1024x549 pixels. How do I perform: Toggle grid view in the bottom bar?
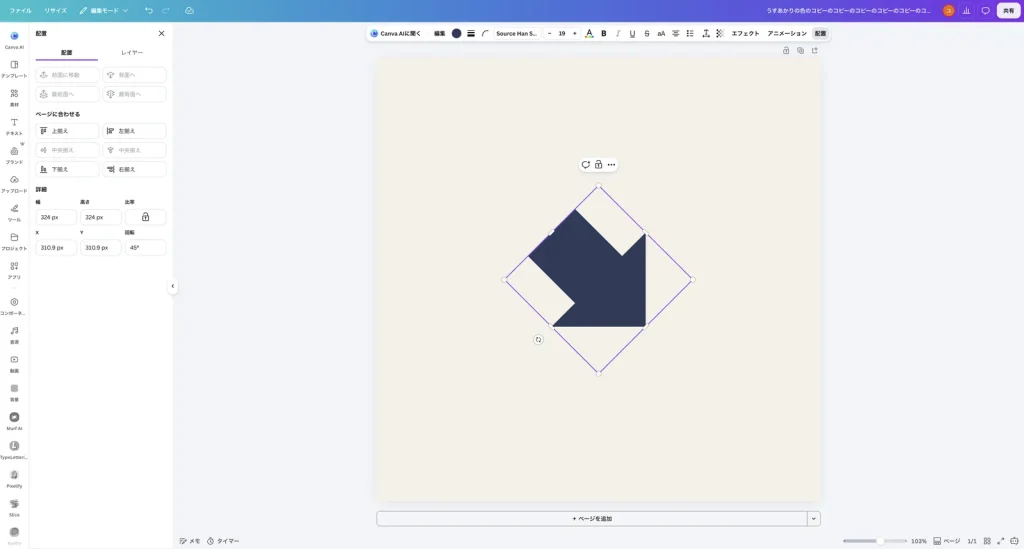pos(987,541)
